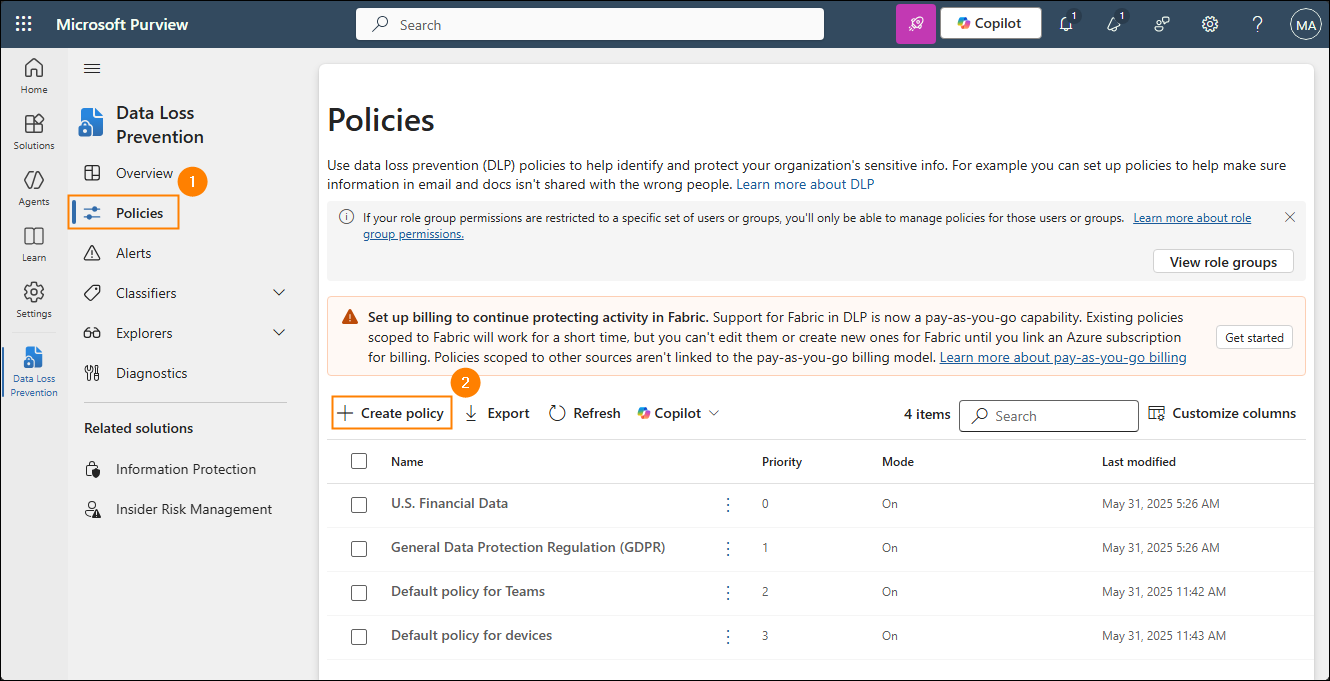
Task: Open the MA account avatar
Action: tap(1305, 24)
